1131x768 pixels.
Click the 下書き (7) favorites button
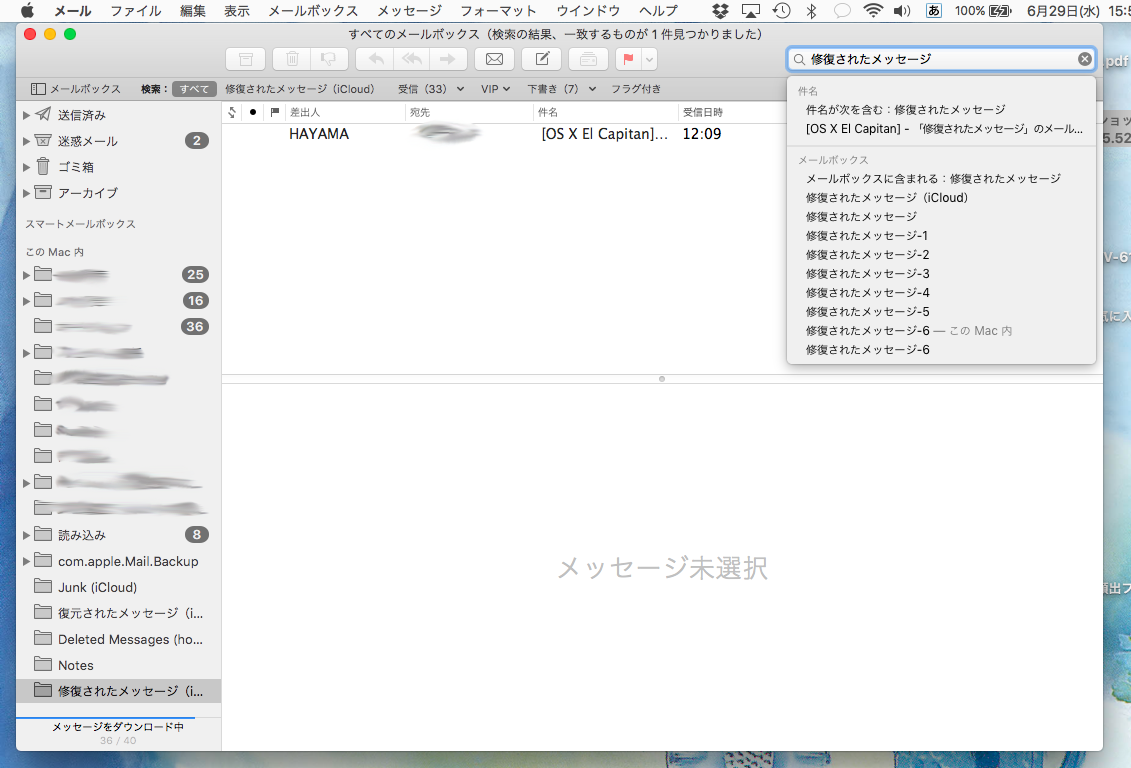pos(553,89)
